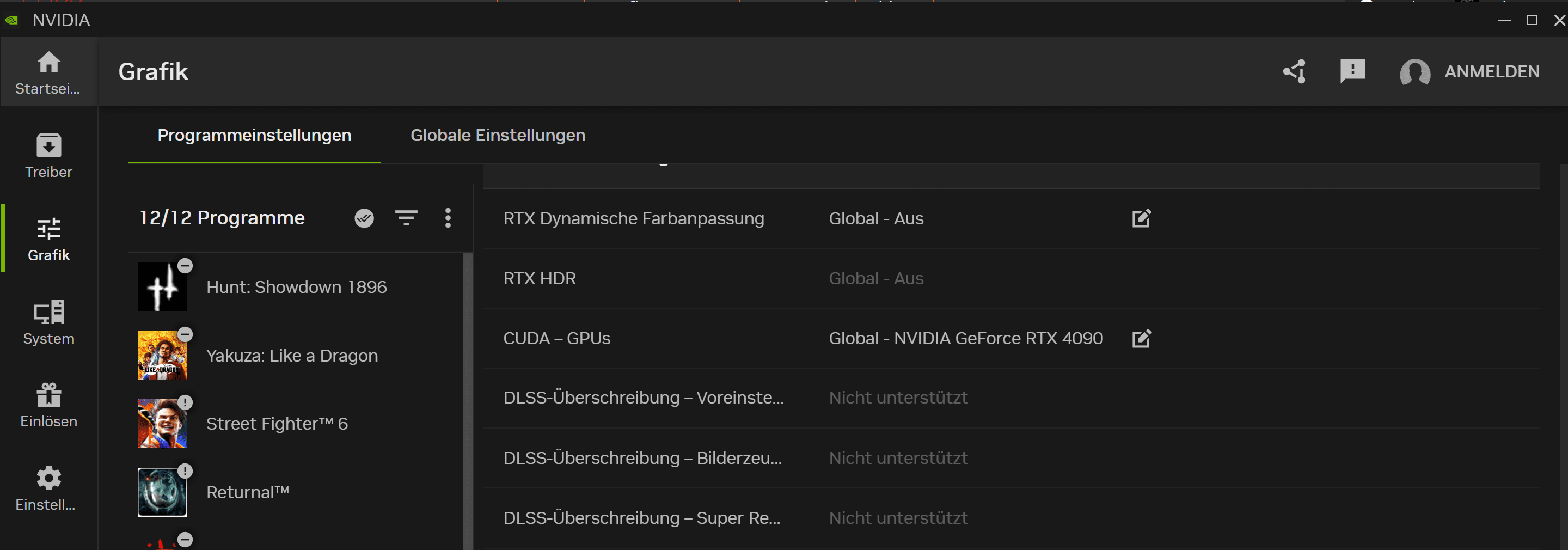
Task: Open the System sidebar section
Action: point(48,322)
